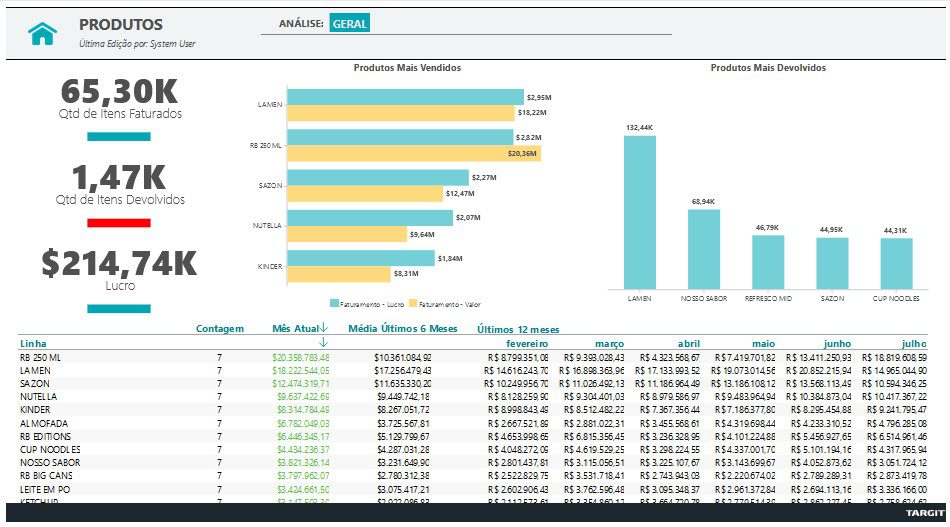Screen dimensions: 950x527
Task: Click the abril column header
Action: (689, 343)
